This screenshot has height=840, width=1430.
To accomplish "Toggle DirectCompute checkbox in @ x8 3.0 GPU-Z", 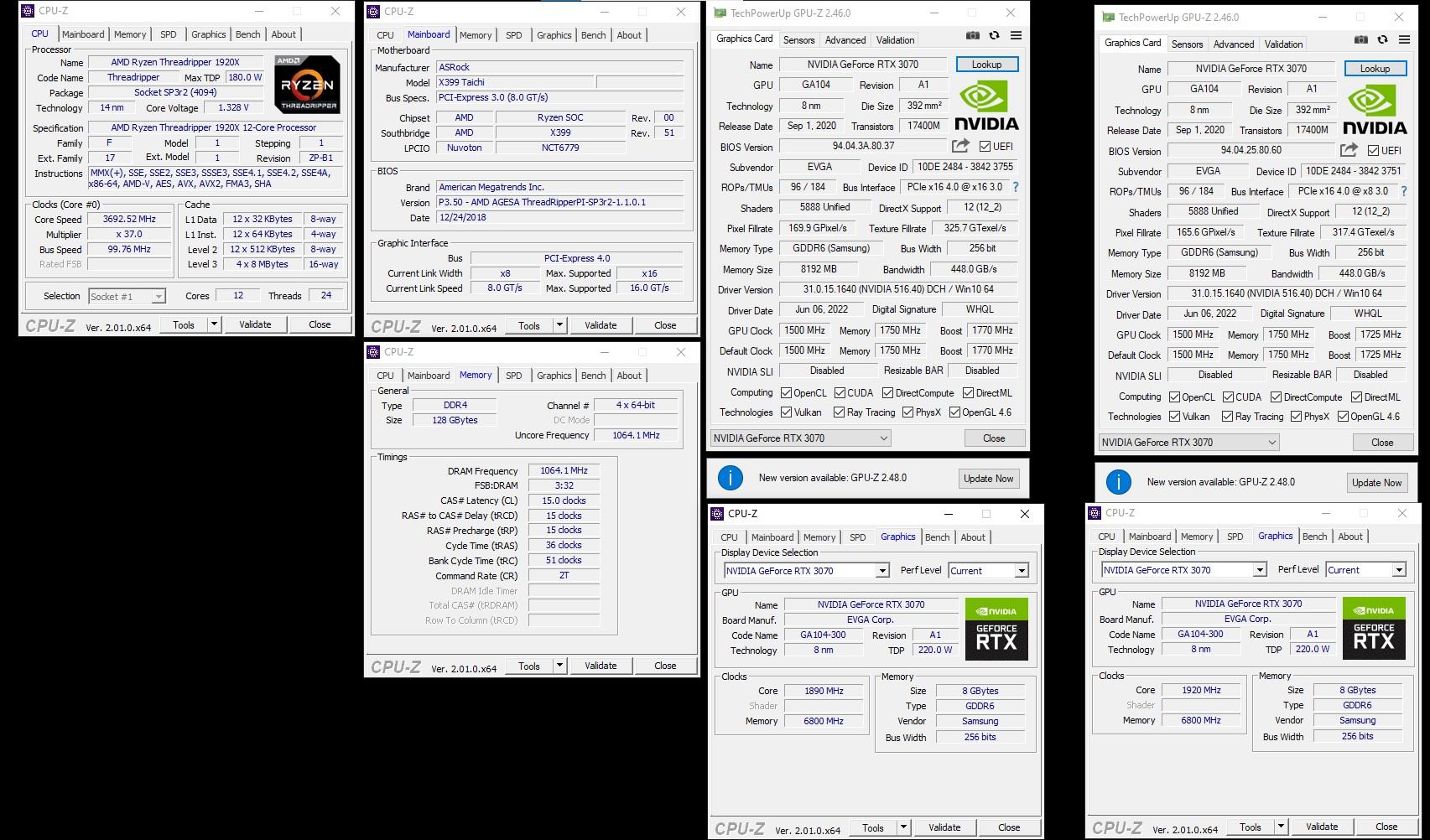I will click(1276, 397).
